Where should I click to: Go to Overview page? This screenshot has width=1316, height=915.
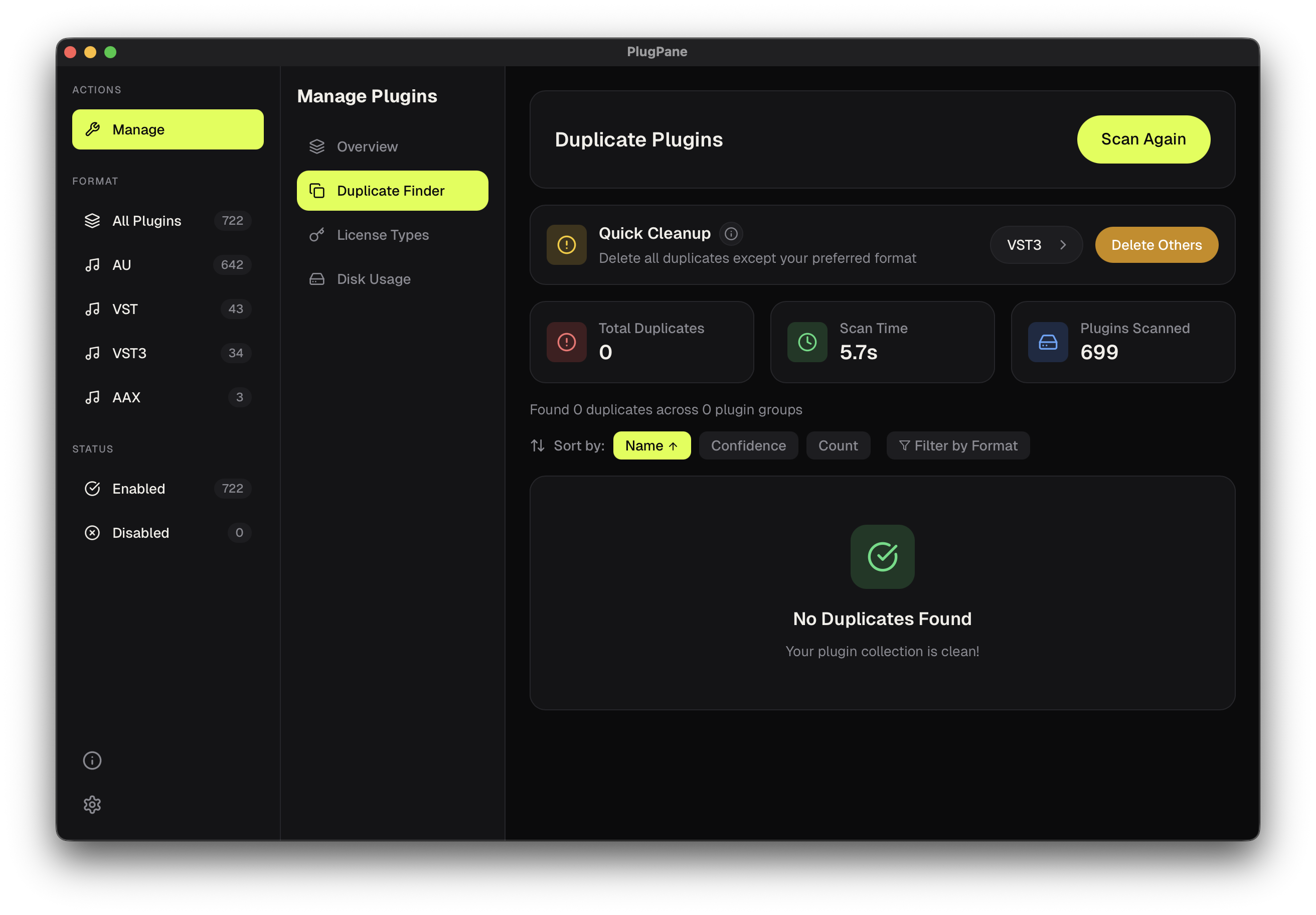click(x=393, y=147)
